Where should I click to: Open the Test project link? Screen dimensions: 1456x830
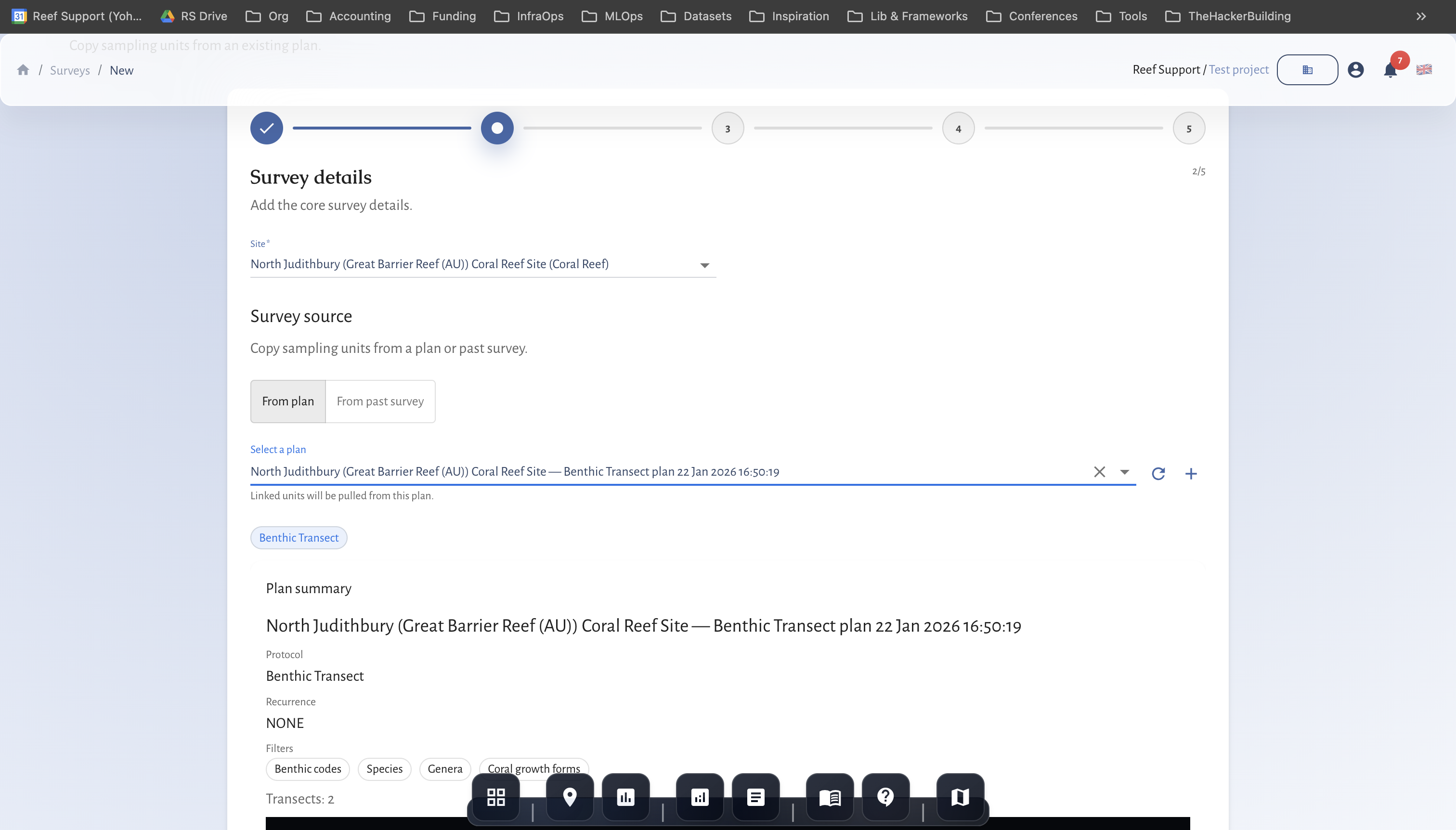1239,69
